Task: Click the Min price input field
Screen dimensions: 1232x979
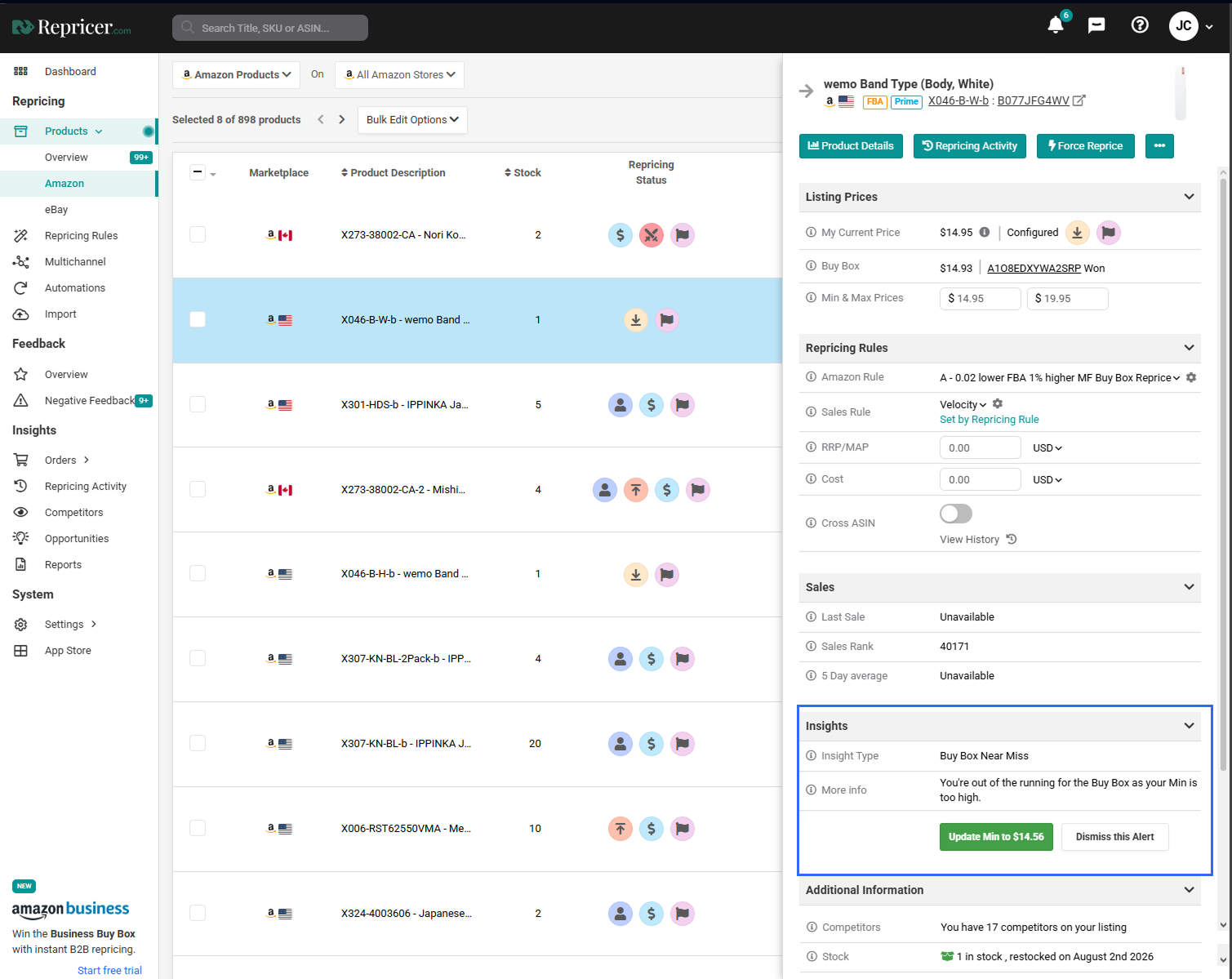Action: pyautogui.click(x=981, y=299)
